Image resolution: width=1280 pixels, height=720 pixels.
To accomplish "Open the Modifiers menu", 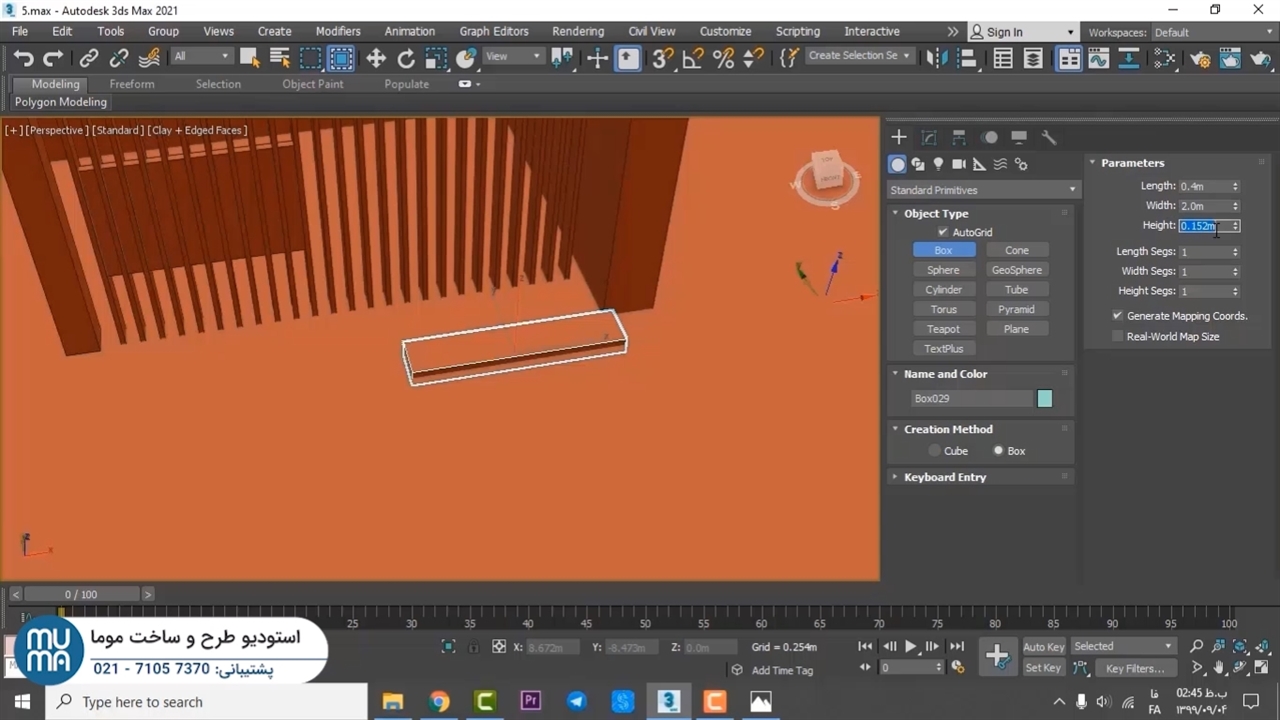I will point(338,31).
